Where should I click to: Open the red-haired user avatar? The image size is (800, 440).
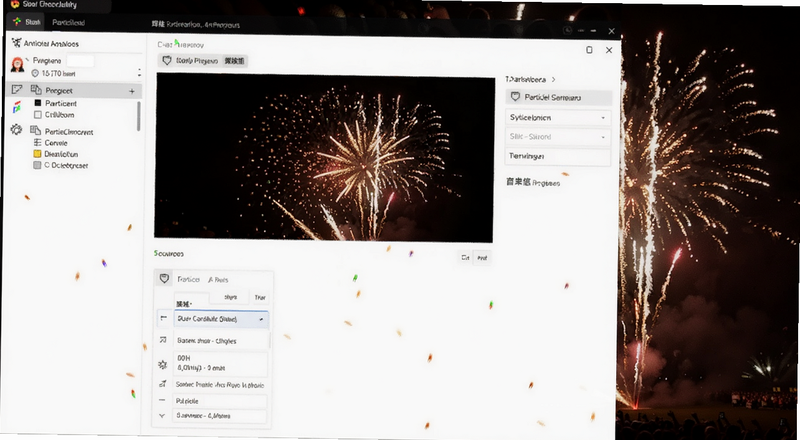[17, 65]
